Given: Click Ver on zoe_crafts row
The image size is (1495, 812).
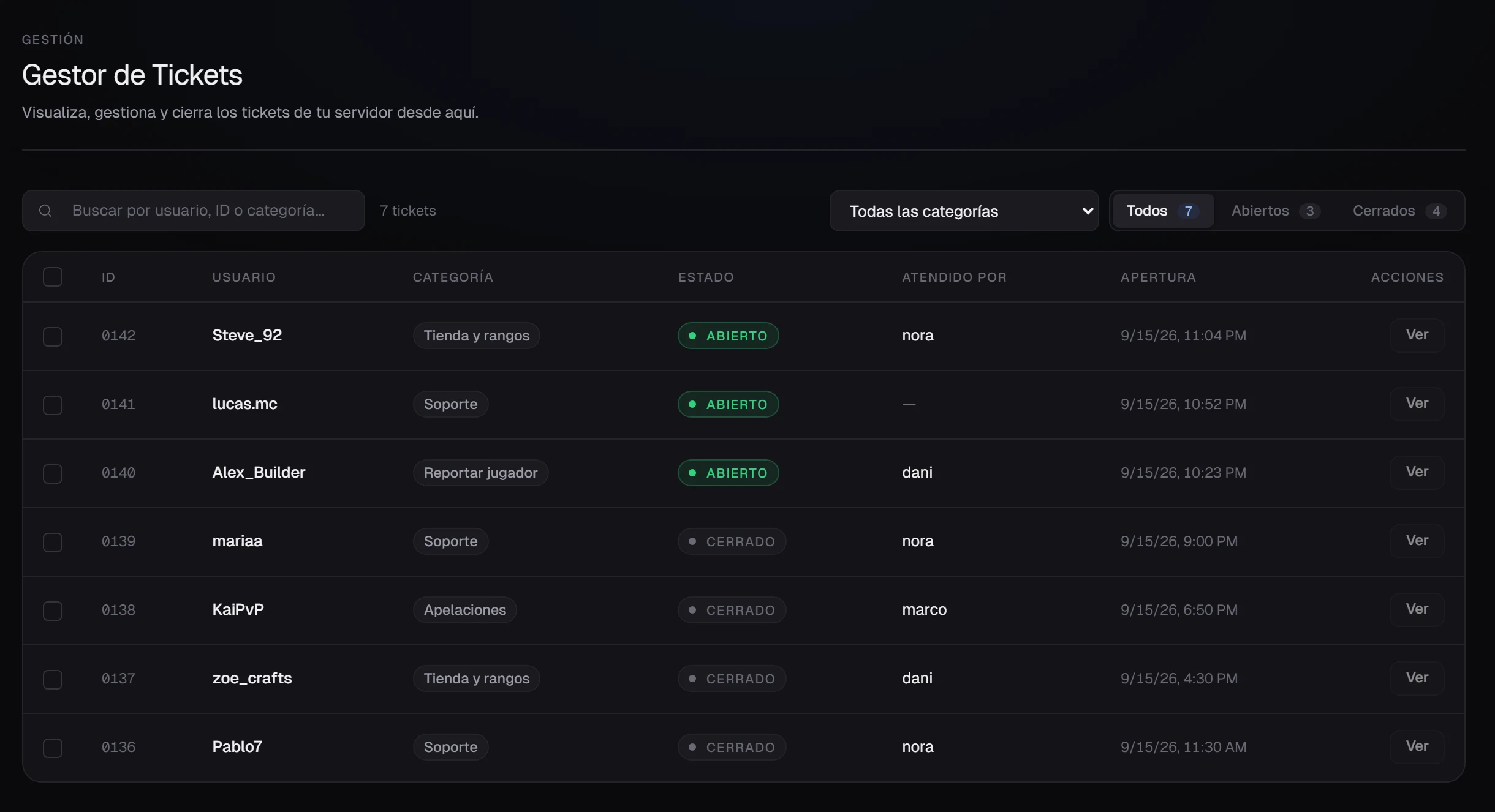Looking at the screenshot, I should (1417, 678).
